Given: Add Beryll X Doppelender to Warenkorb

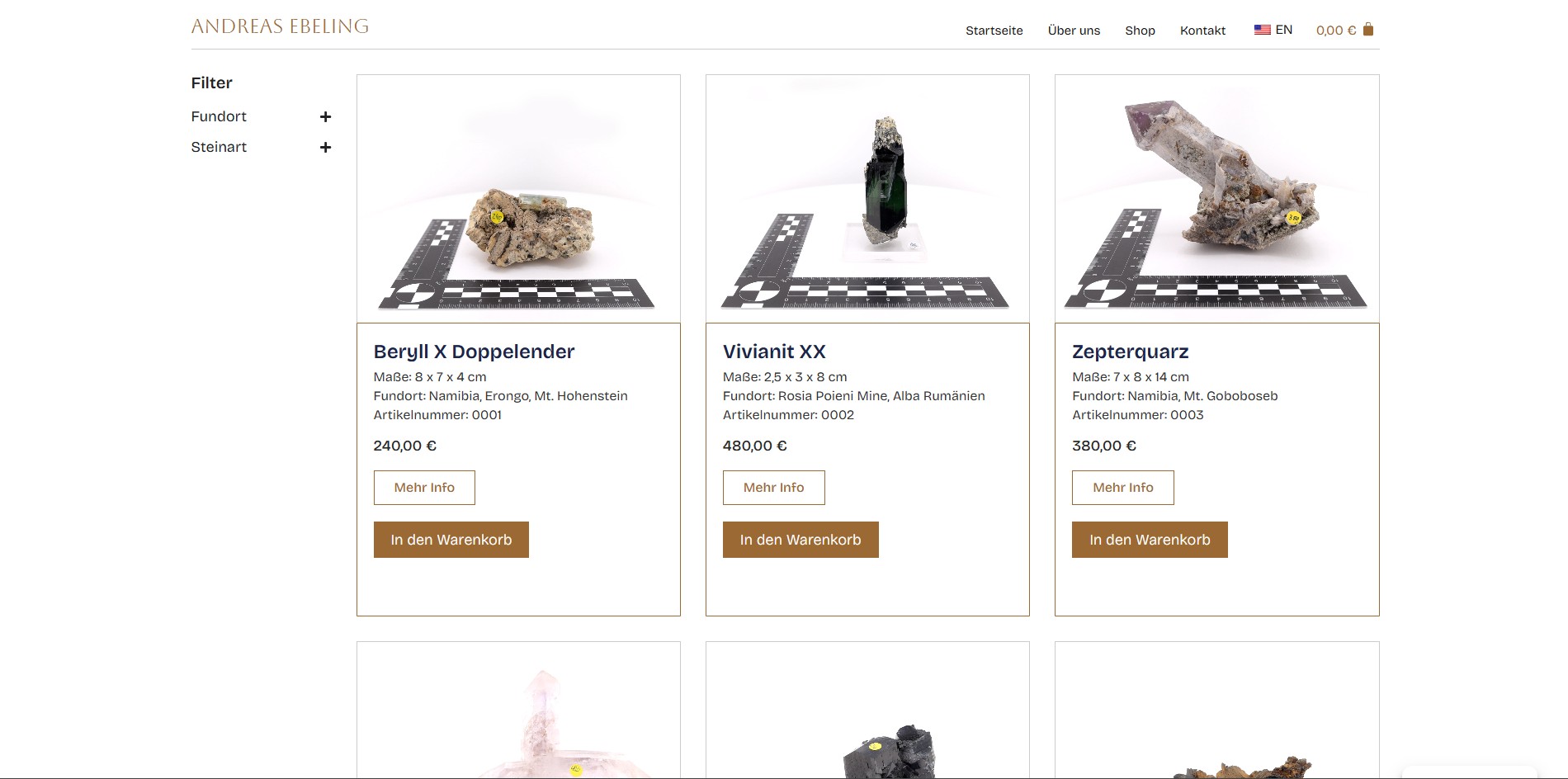Looking at the screenshot, I should tap(451, 540).
